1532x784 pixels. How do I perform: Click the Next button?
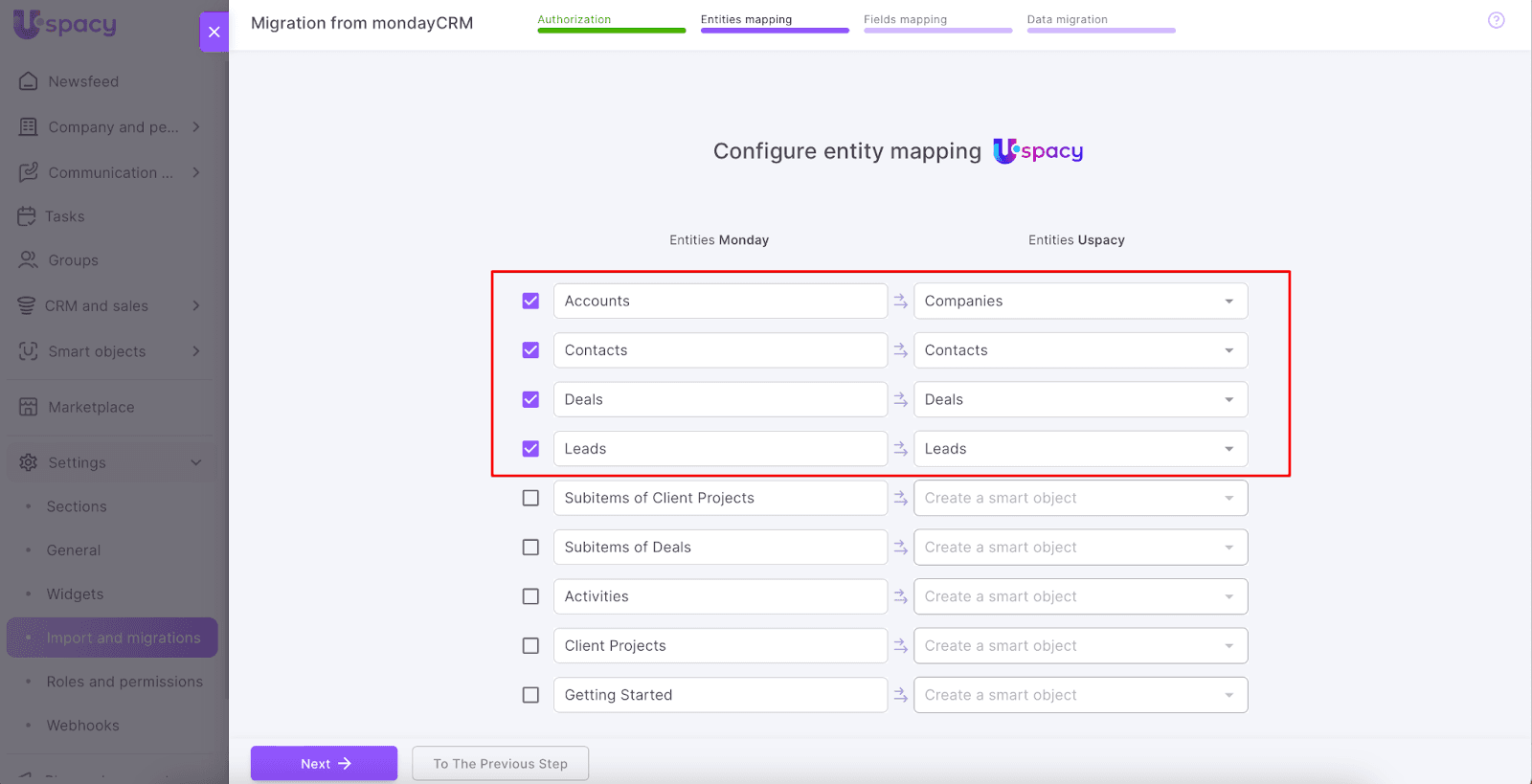click(324, 763)
